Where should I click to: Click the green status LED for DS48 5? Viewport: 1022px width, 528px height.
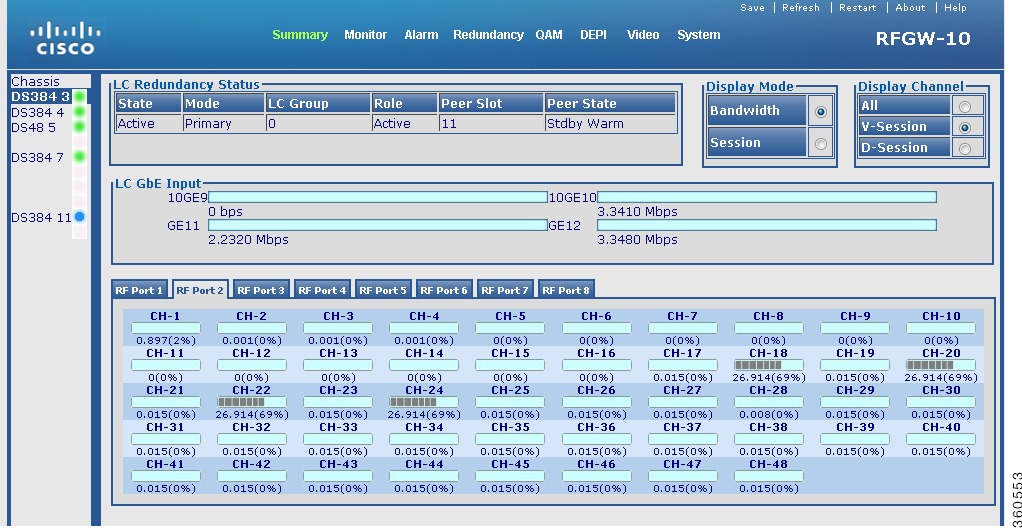point(80,126)
